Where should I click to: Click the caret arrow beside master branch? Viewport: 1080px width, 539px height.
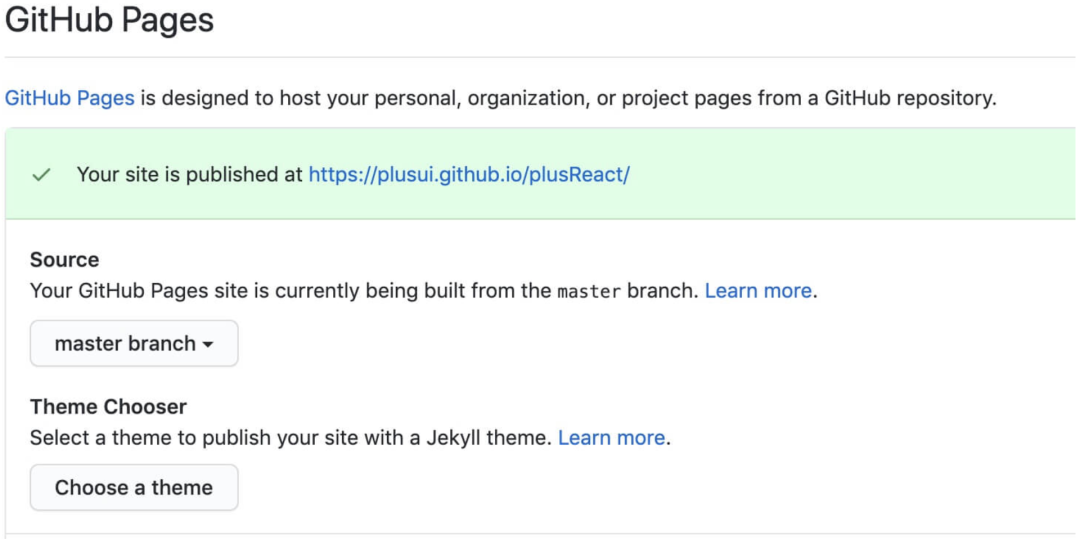[208, 345]
